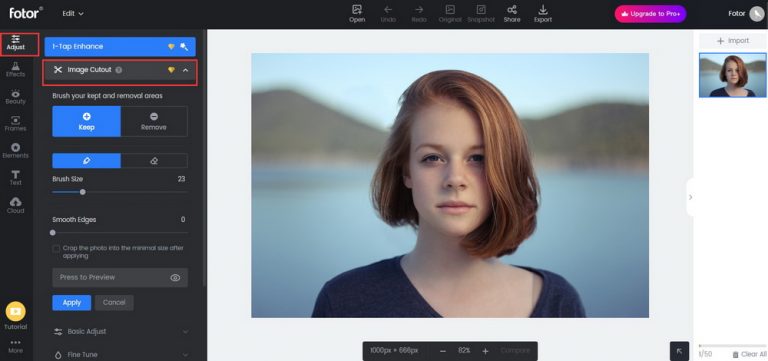Open the Elements panel in sidebar
Screen dimensions: 768x361
click(16, 150)
